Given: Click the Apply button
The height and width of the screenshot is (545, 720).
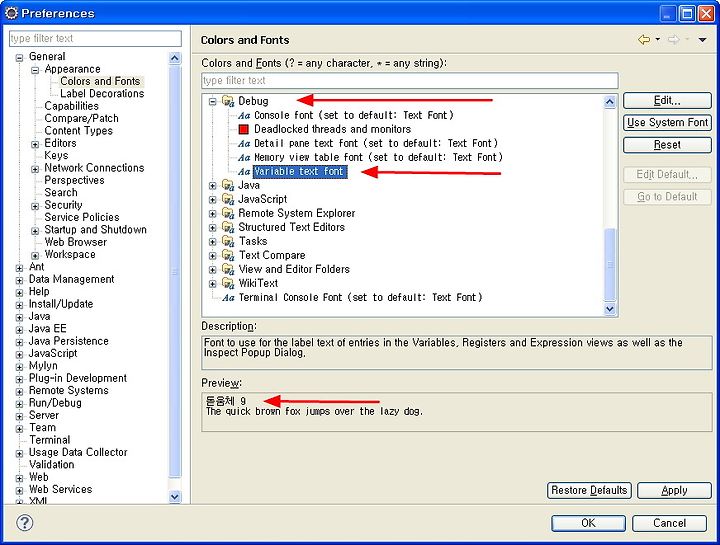Looking at the screenshot, I should pyautogui.click(x=674, y=490).
